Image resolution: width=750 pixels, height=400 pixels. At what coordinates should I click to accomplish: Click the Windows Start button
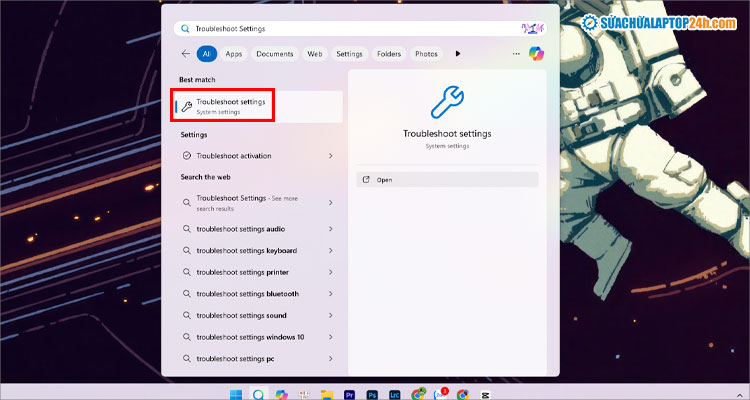pos(235,392)
